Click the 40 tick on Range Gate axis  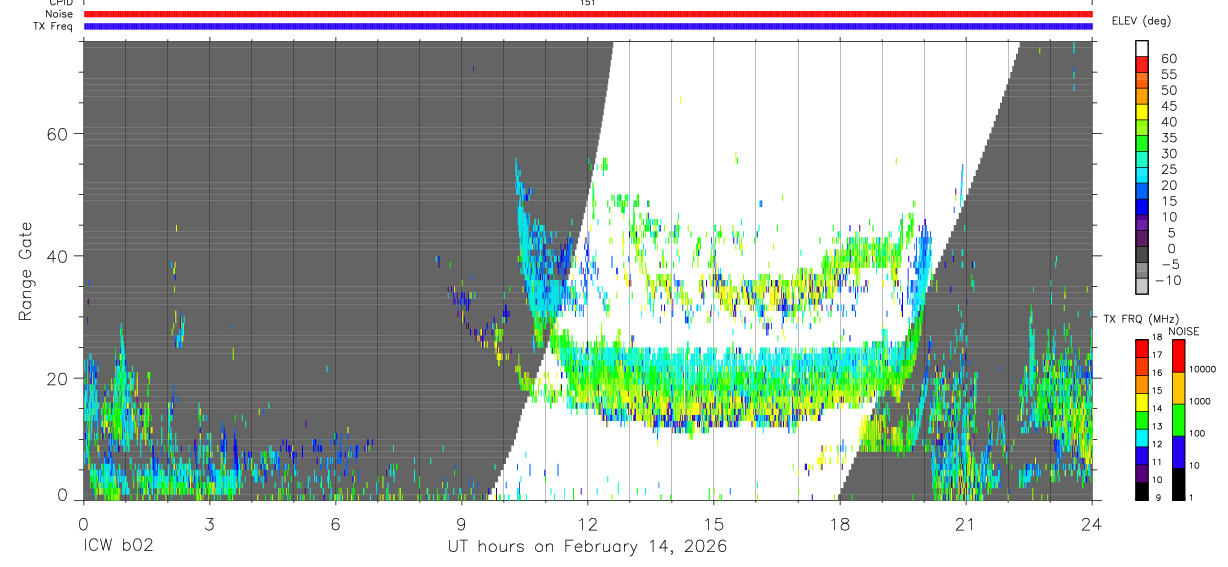pos(57,256)
